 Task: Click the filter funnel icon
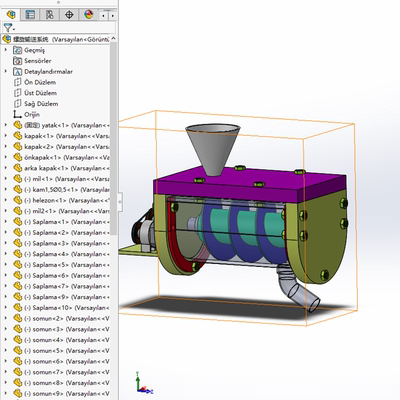[8, 28]
